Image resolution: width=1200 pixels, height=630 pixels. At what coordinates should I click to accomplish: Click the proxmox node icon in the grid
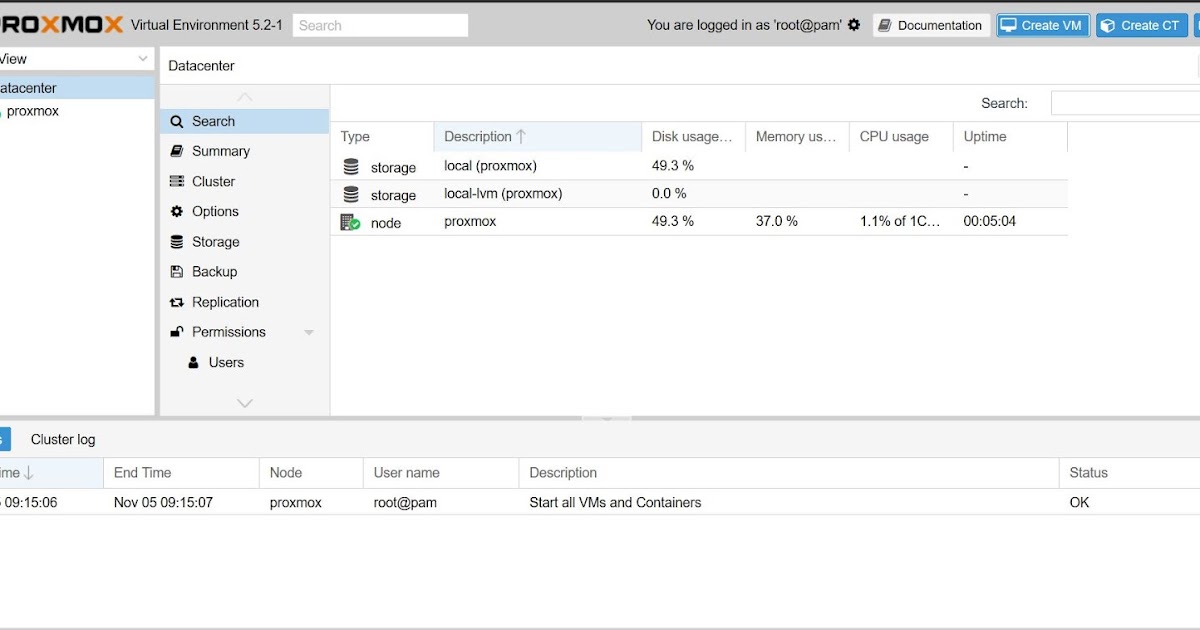(x=350, y=222)
